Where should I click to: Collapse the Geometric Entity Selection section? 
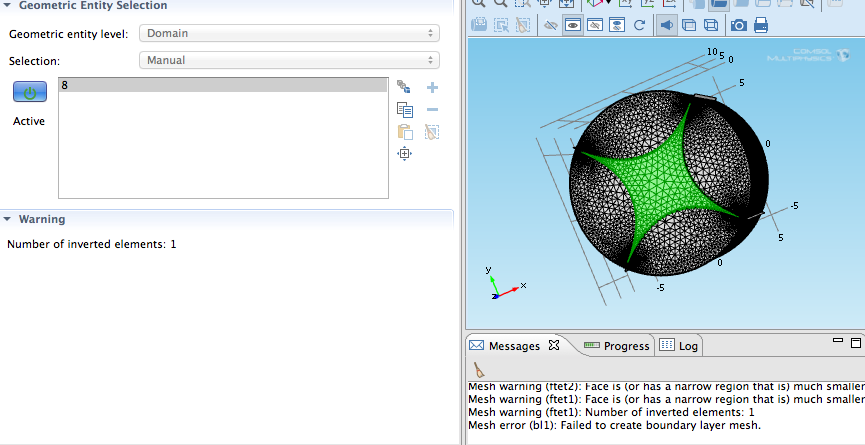point(7,5)
